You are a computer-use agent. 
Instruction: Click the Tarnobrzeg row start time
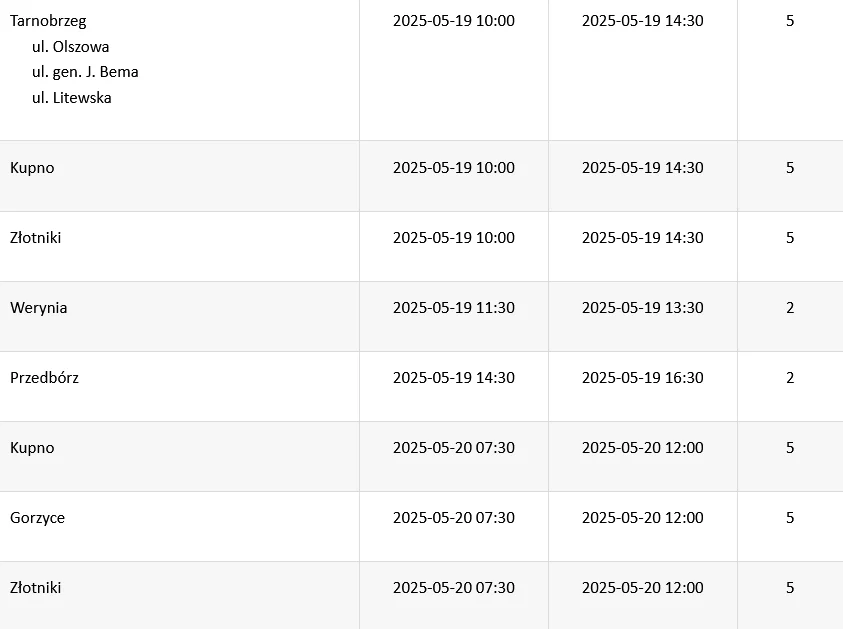pyautogui.click(x=453, y=21)
